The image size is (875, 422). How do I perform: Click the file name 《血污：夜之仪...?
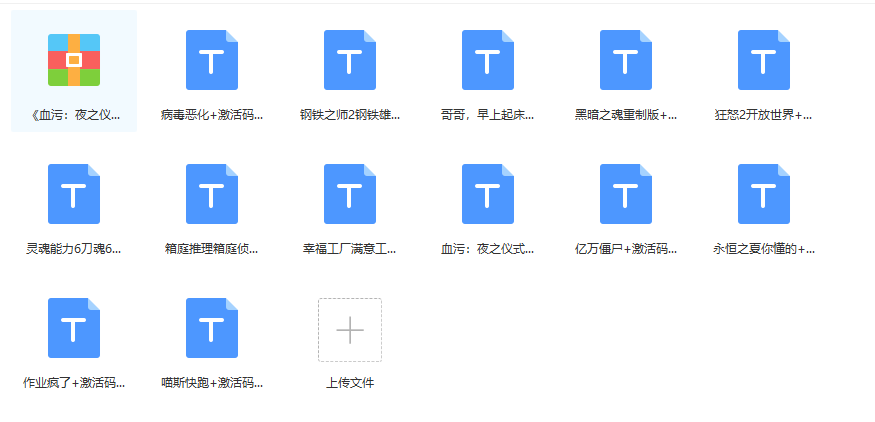tap(74, 116)
